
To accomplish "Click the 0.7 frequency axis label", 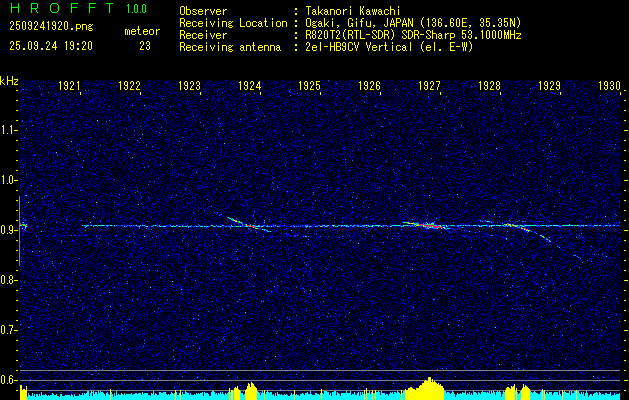I will click(9, 330).
